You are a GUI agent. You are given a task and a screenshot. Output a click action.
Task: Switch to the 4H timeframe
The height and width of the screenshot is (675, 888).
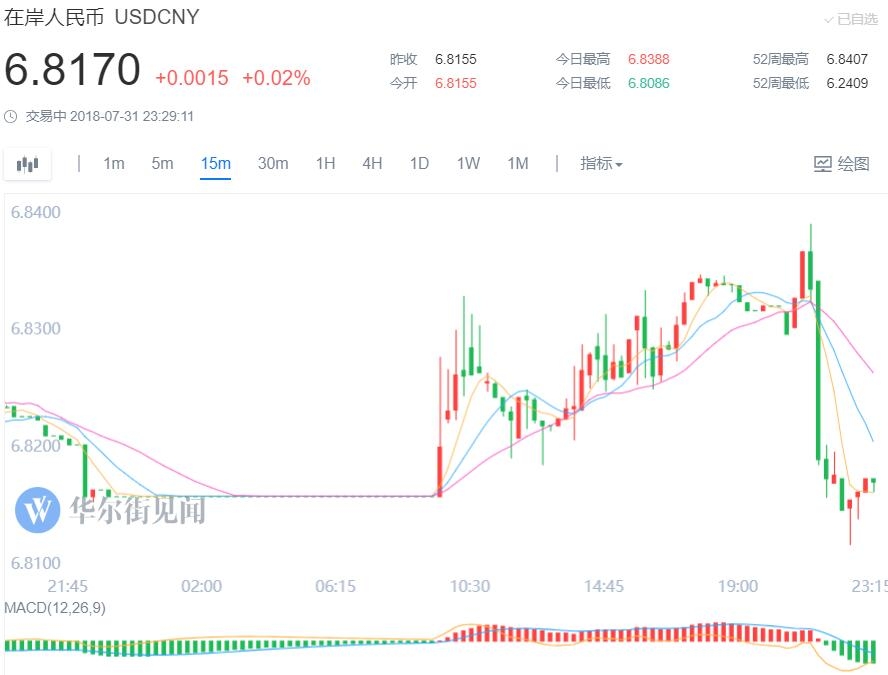(x=372, y=164)
